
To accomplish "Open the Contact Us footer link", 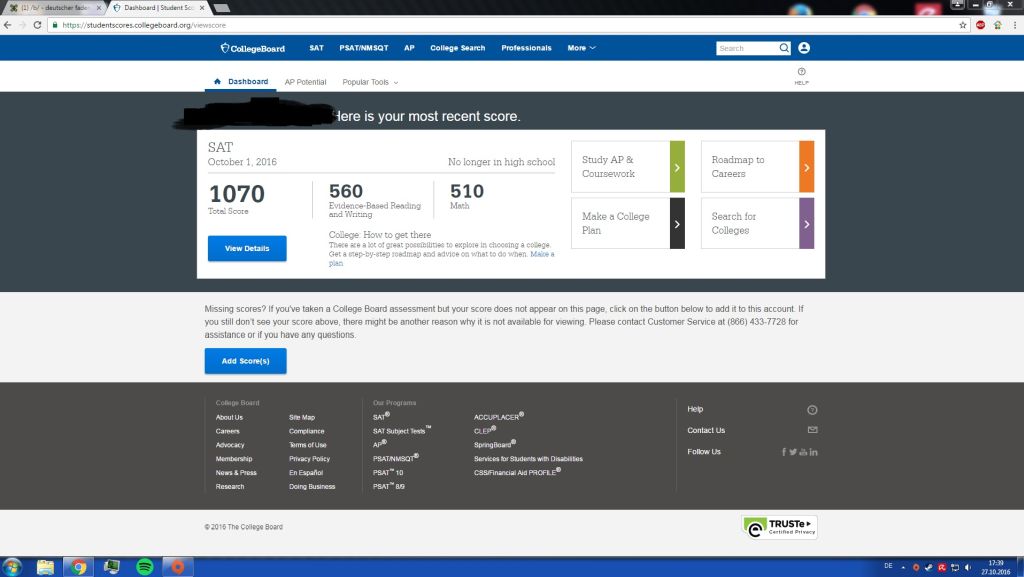I will coord(706,430).
